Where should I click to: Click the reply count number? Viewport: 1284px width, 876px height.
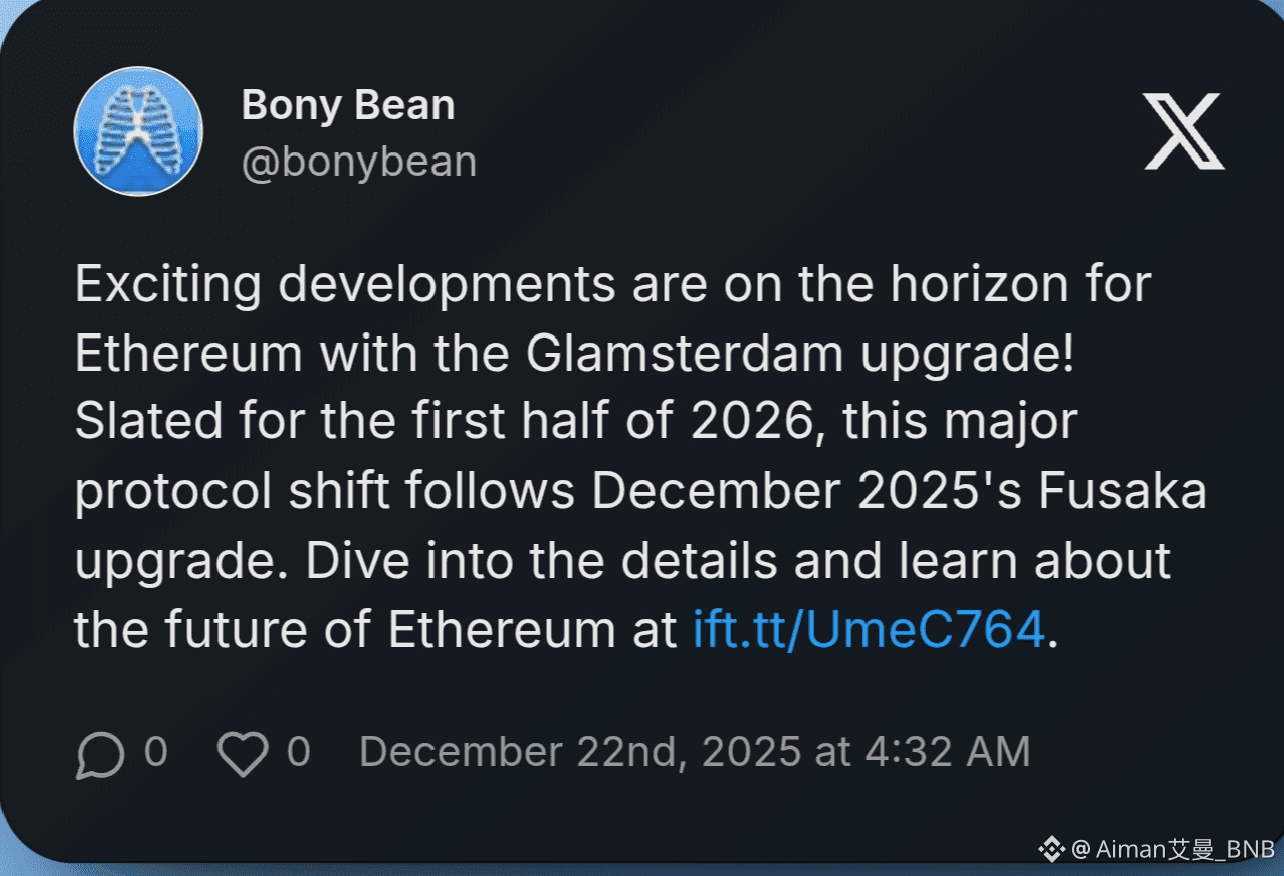pyautogui.click(x=155, y=752)
